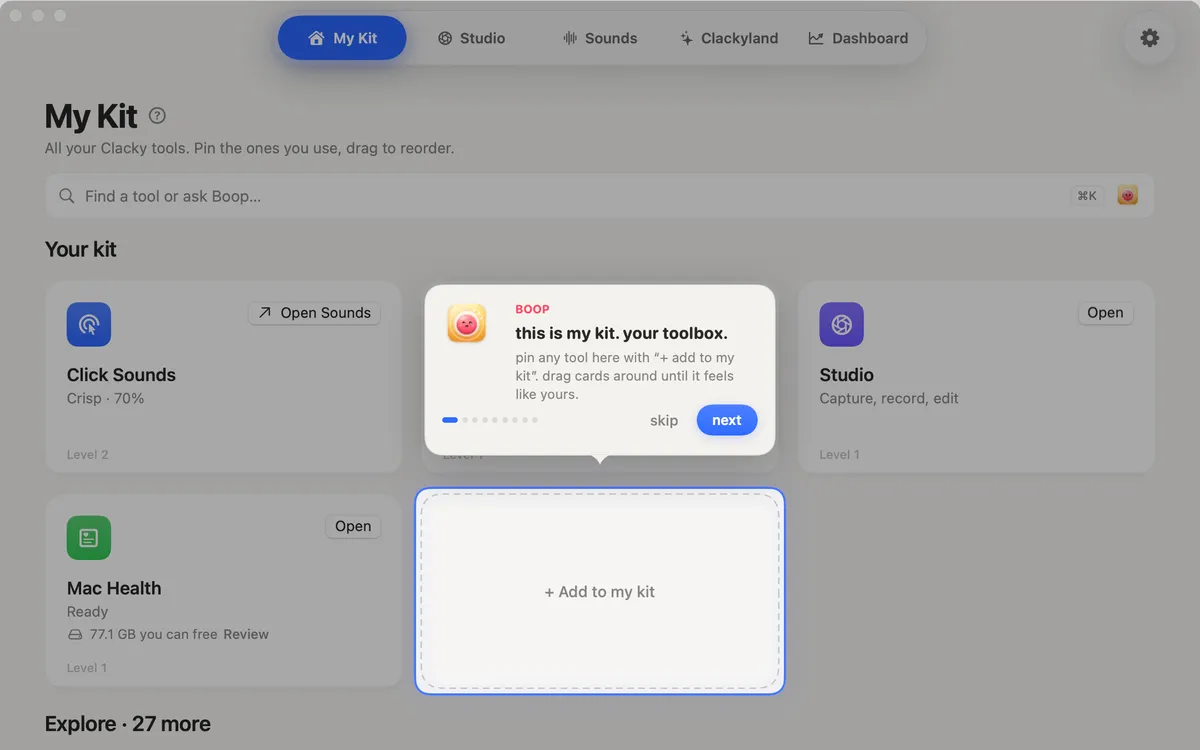The image size is (1200, 750).
Task: Click the Studio card title
Action: pos(847,375)
